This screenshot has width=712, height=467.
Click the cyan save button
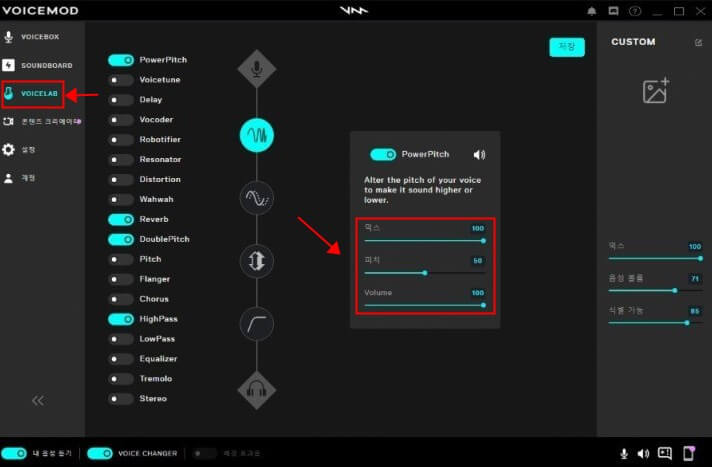(x=566, y=47)
